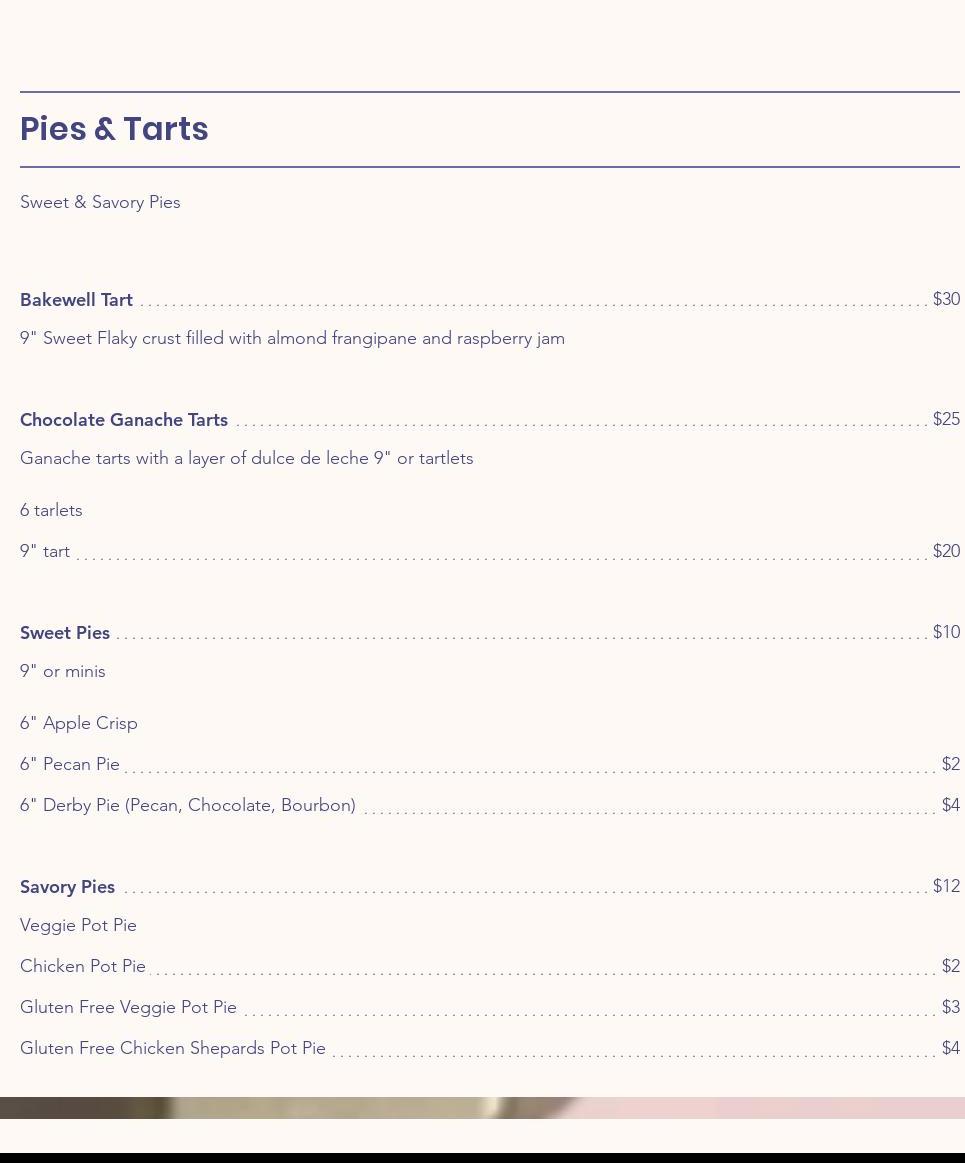Click the Bakewell Tart $30 price

click(x=945, y=299)
